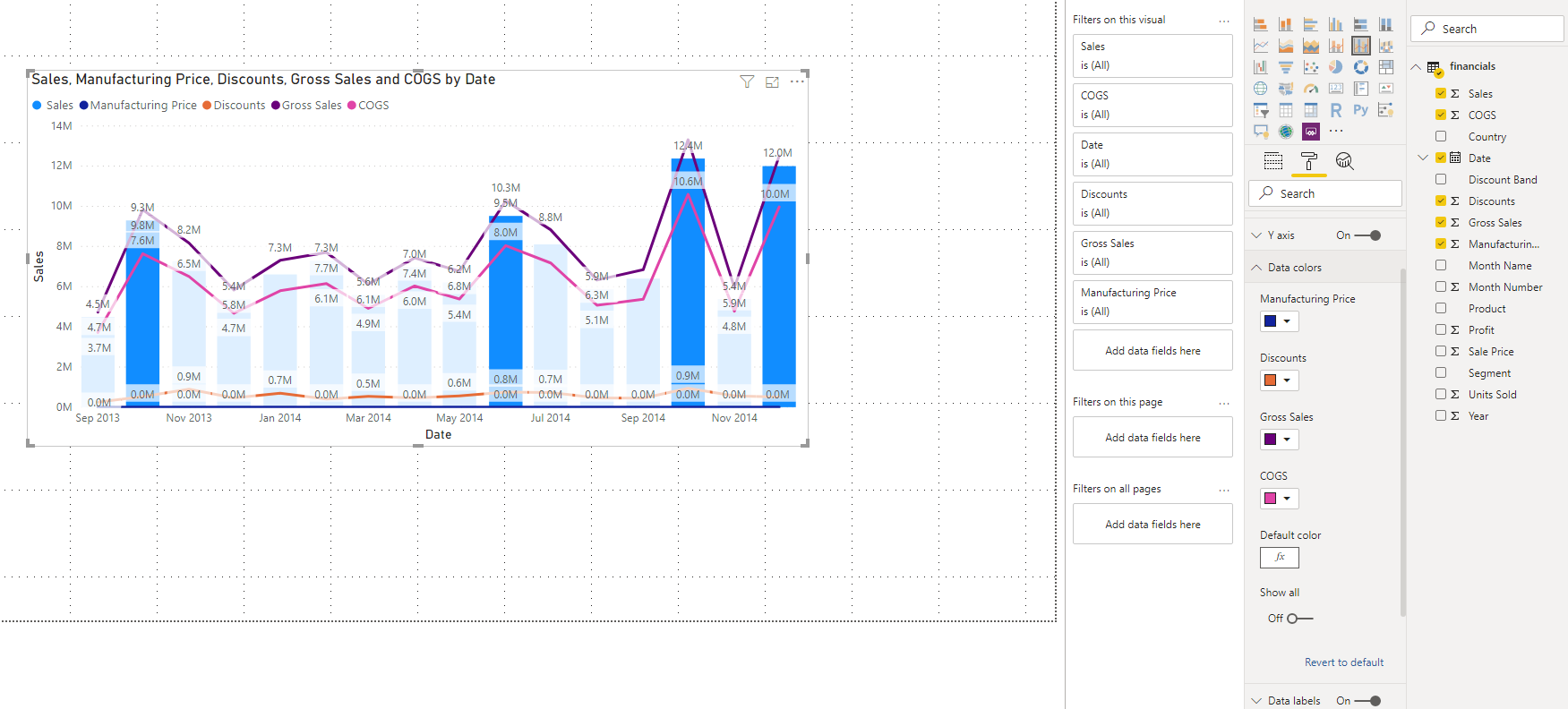Select the PowerApps visual icon

click(1311, 132)
